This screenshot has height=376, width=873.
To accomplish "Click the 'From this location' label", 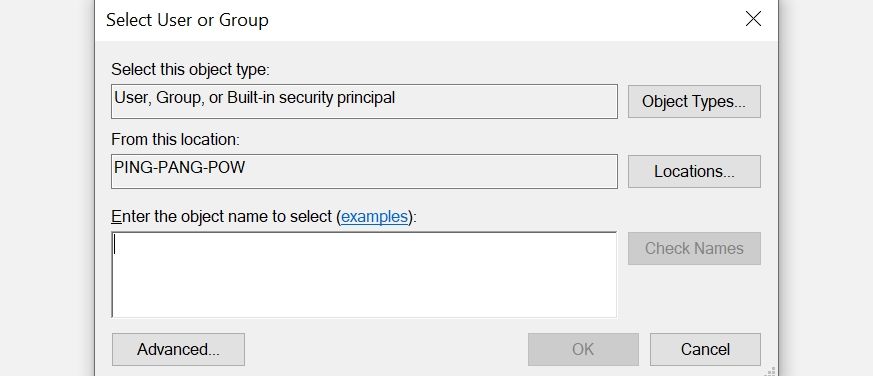I will [175, 139].
